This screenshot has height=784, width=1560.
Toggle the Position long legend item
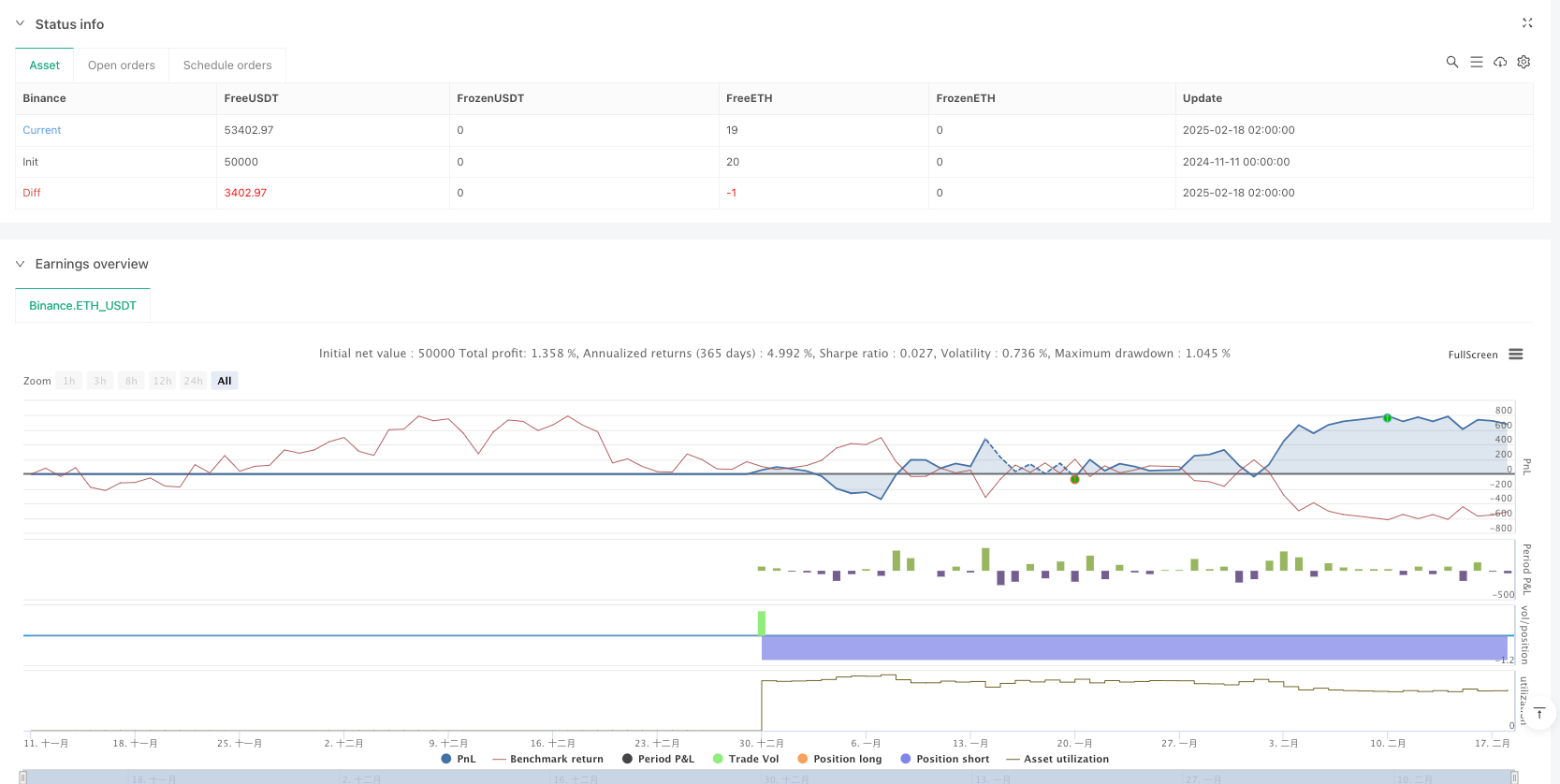point(839,759)
